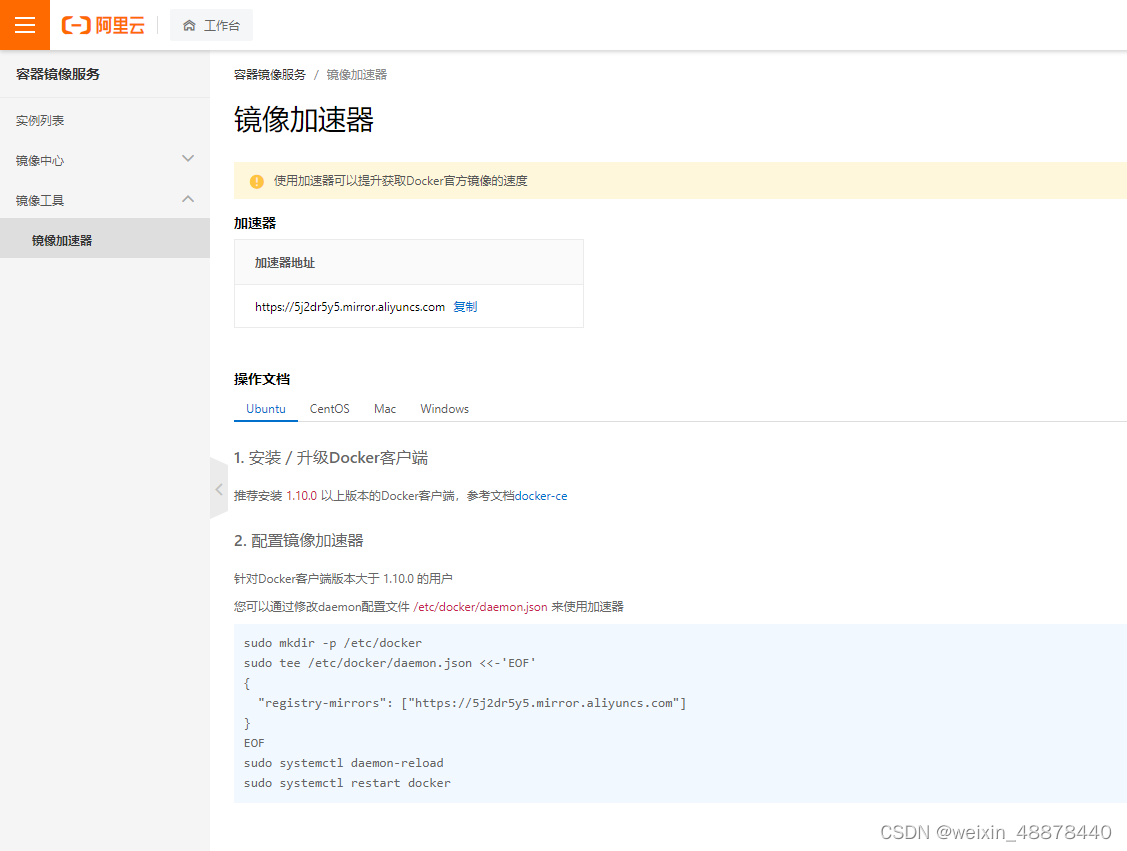Screen dimensions: 1127x851
Task: Click 'sudo systemctl restart docker' line
Action: pyautogui.click(x=347, y=783)
